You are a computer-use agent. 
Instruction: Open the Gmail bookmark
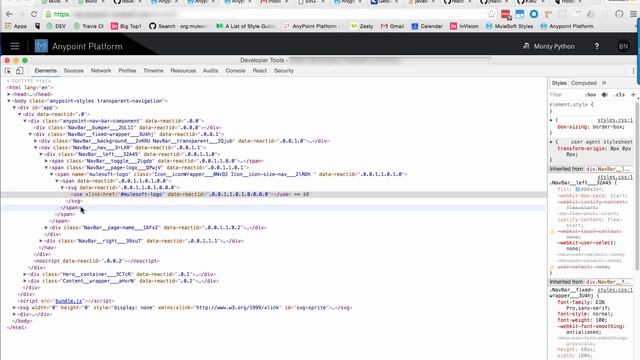tap(392, 26)
